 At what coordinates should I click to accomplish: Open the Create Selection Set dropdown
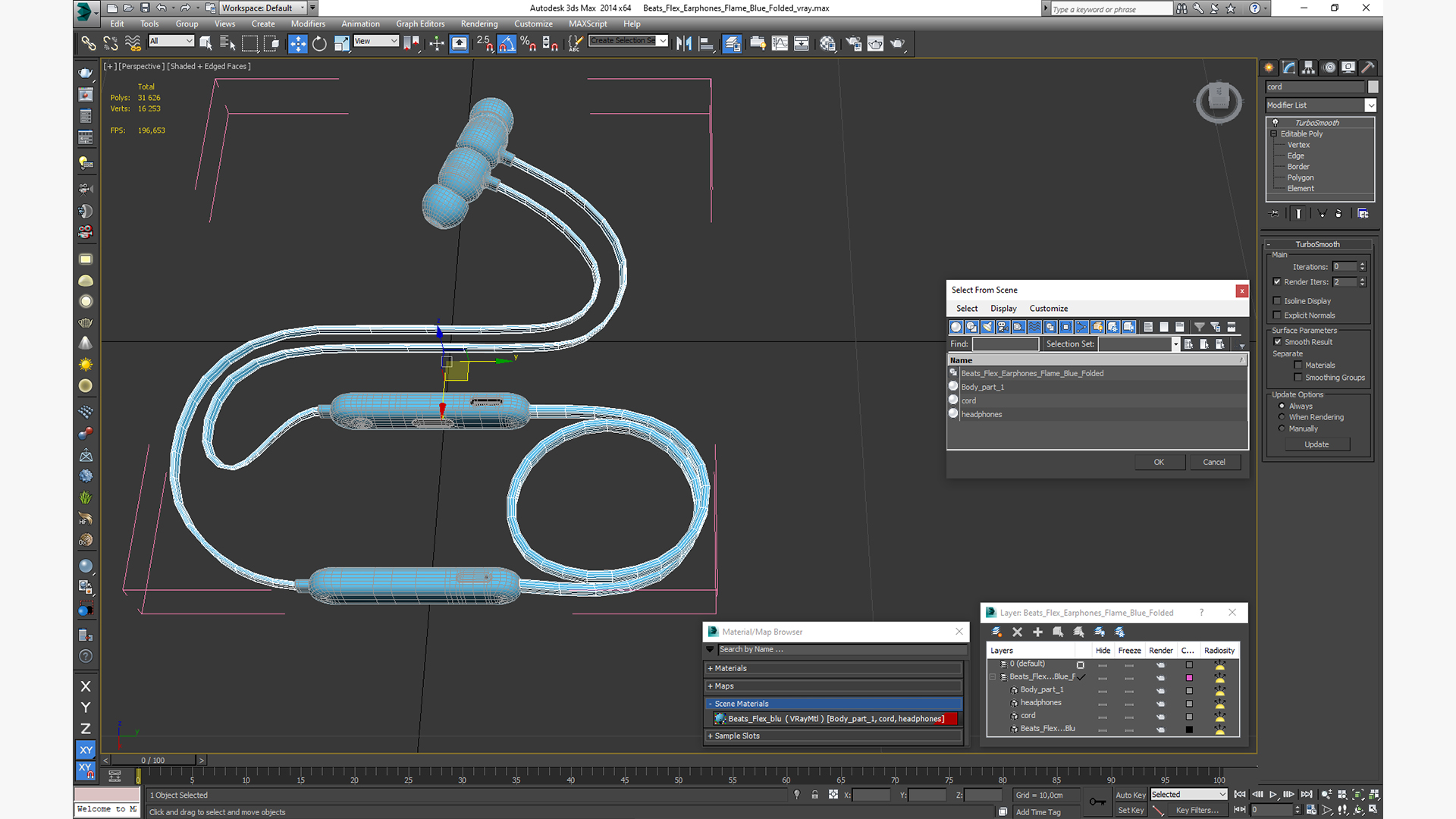629,41
